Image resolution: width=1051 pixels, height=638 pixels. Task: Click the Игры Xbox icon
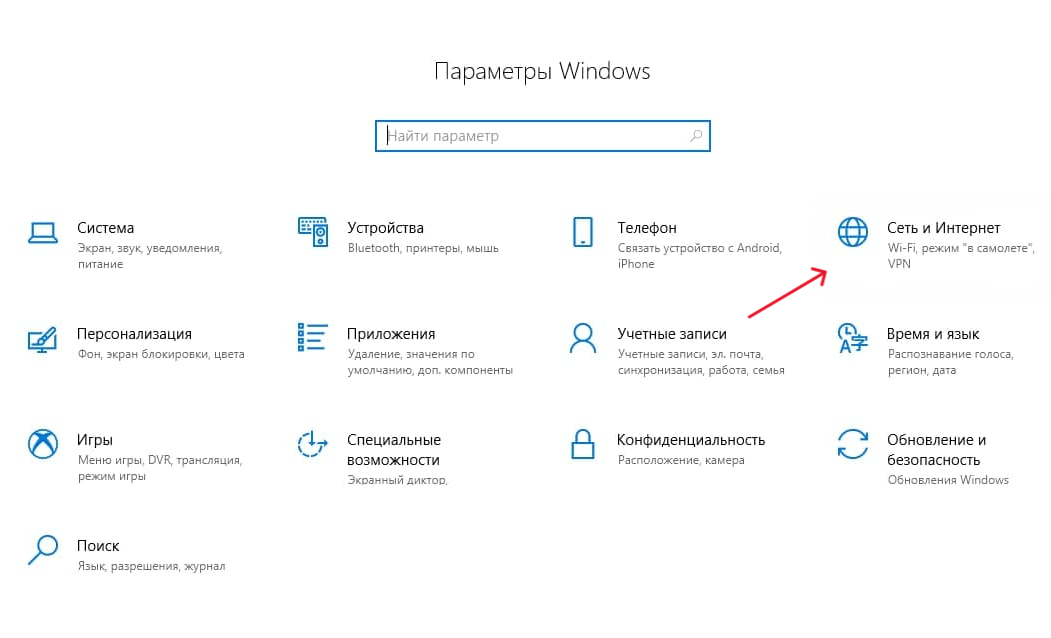(43, 444)
